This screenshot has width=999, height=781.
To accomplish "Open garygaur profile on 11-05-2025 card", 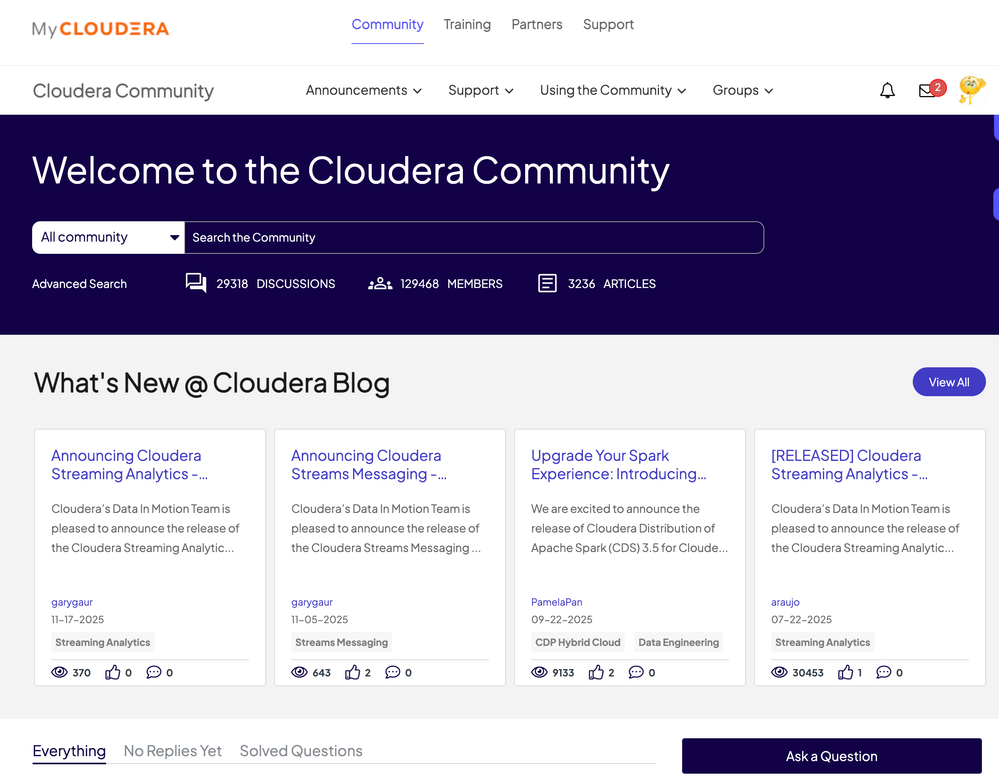I will tap(312, 602).
